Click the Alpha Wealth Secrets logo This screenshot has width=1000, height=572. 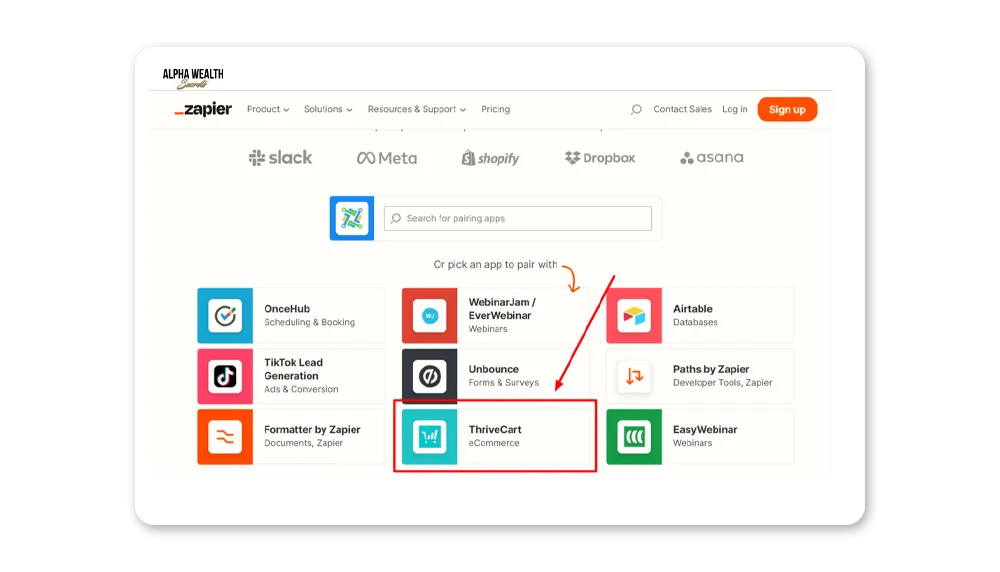(x=193, y=78)
